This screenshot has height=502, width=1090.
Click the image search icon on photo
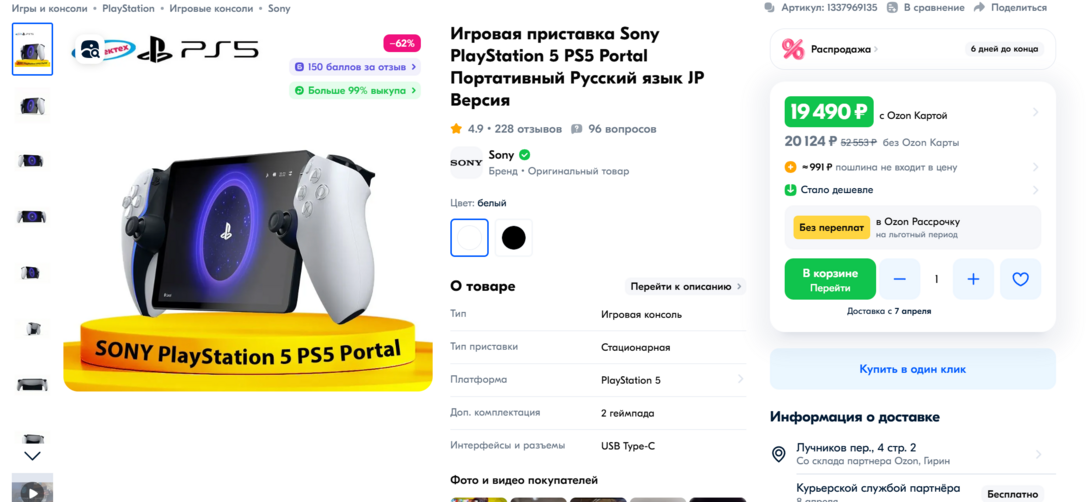pyautogui.click(x=90, y=49)
